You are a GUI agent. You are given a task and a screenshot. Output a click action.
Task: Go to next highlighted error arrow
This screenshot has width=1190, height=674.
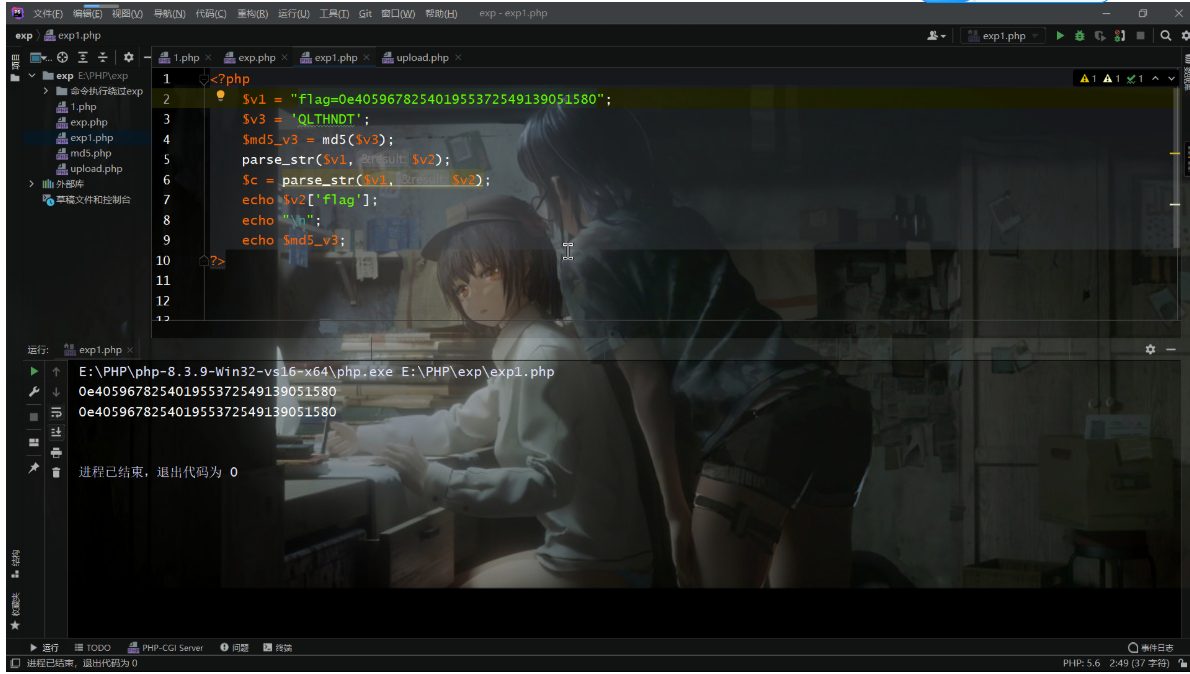point(1171,78)
